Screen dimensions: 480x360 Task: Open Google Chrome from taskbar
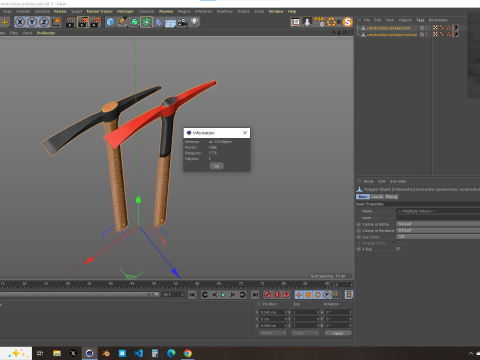(x=188, y=353)
